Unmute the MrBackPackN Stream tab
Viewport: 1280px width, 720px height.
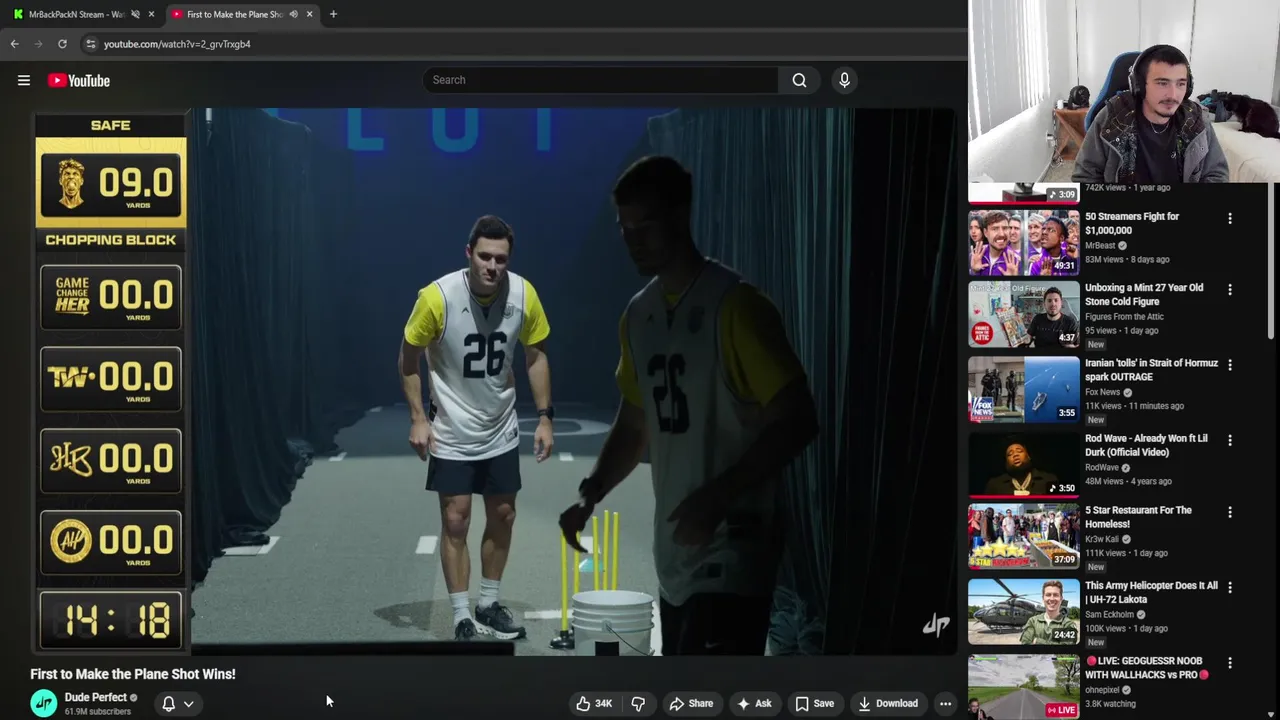[x=135, y=14]
